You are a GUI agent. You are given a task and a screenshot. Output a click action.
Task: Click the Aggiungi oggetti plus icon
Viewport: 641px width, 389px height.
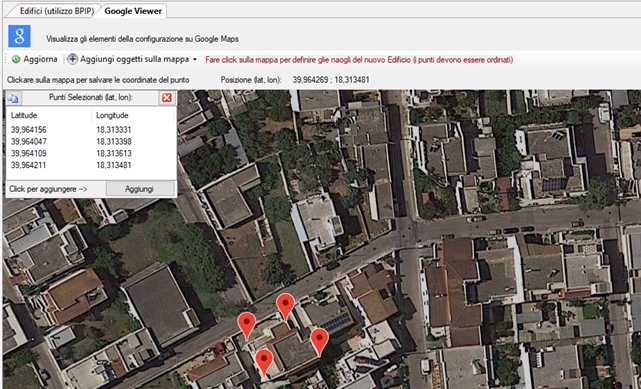(72, 59)
